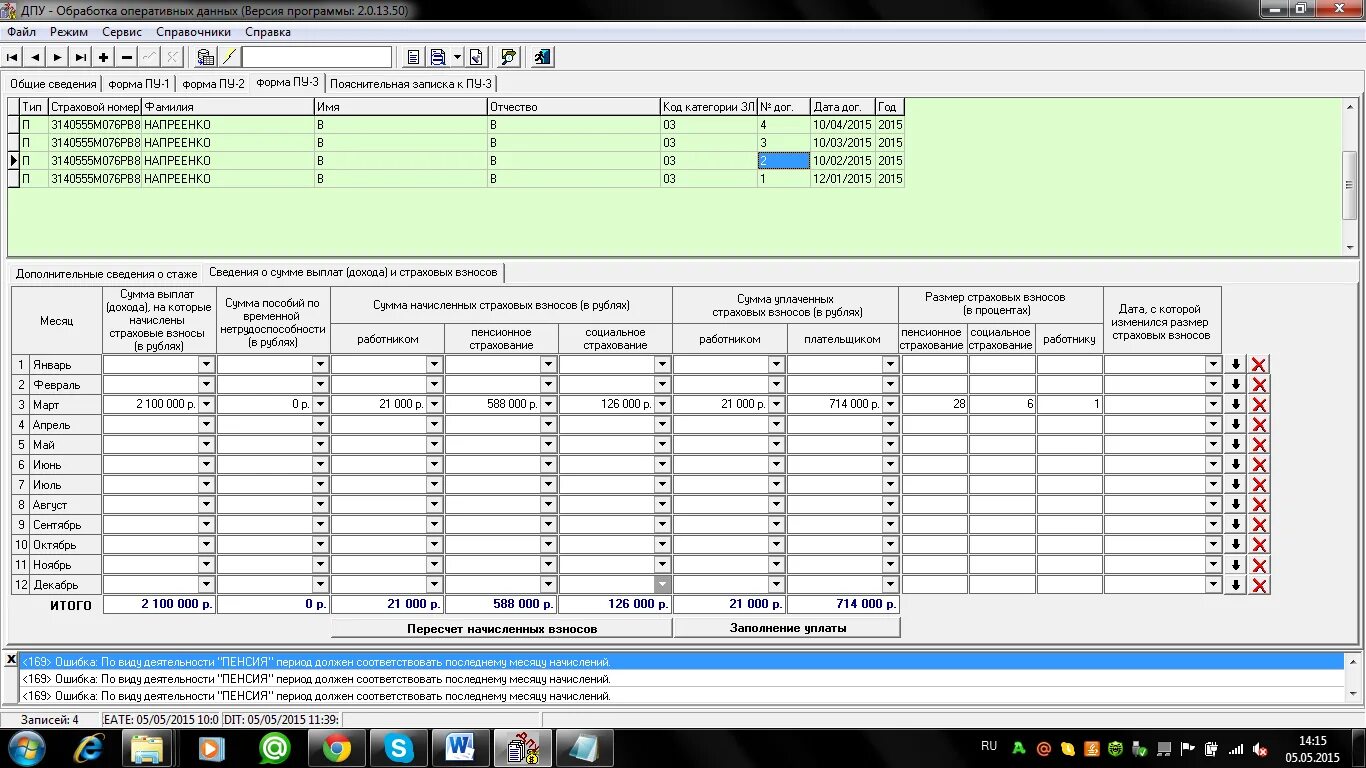Launch Google Chrome from taskbar
Image resolution: width=1366 pixels, height=768 pixels.
click(336, 748)
